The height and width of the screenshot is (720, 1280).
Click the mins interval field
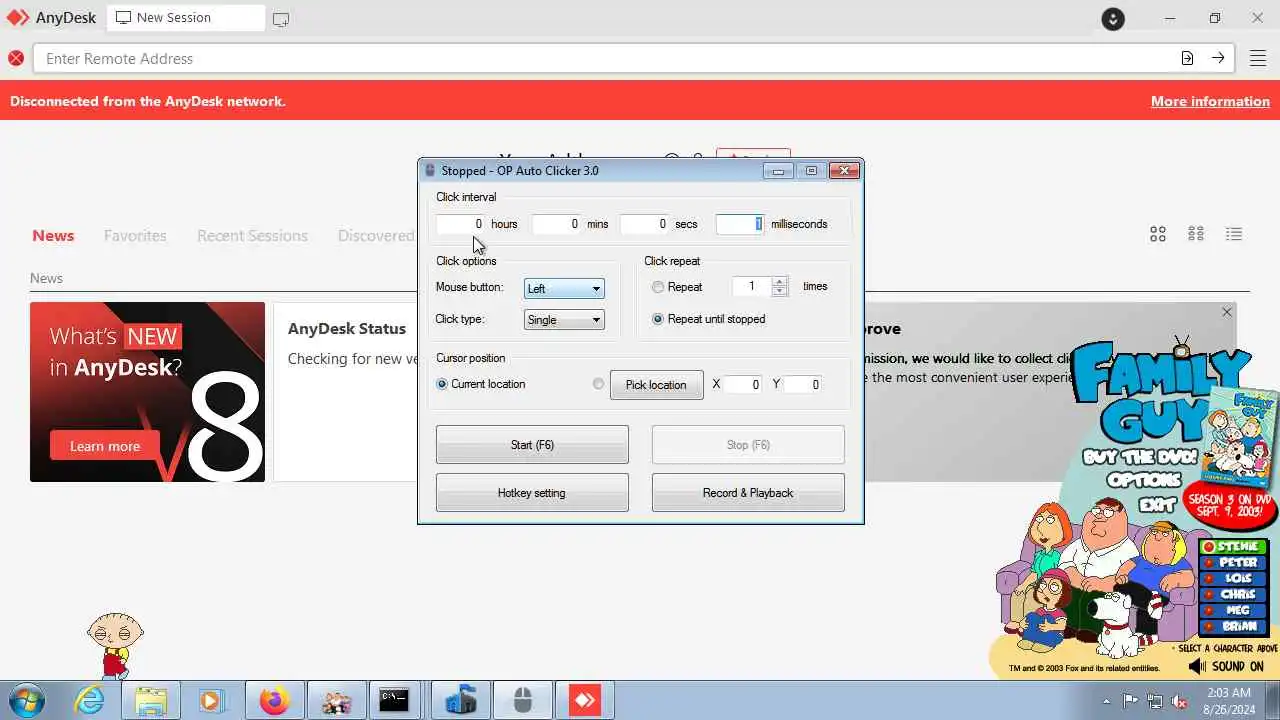point(557,224)
